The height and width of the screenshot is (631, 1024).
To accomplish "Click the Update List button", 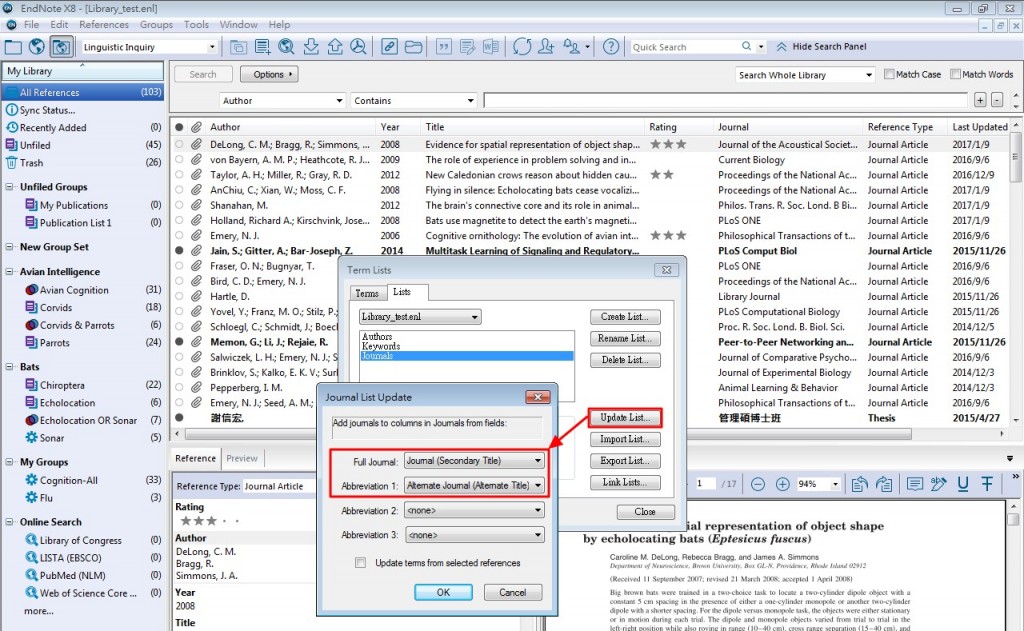I will tap(625, 417).
